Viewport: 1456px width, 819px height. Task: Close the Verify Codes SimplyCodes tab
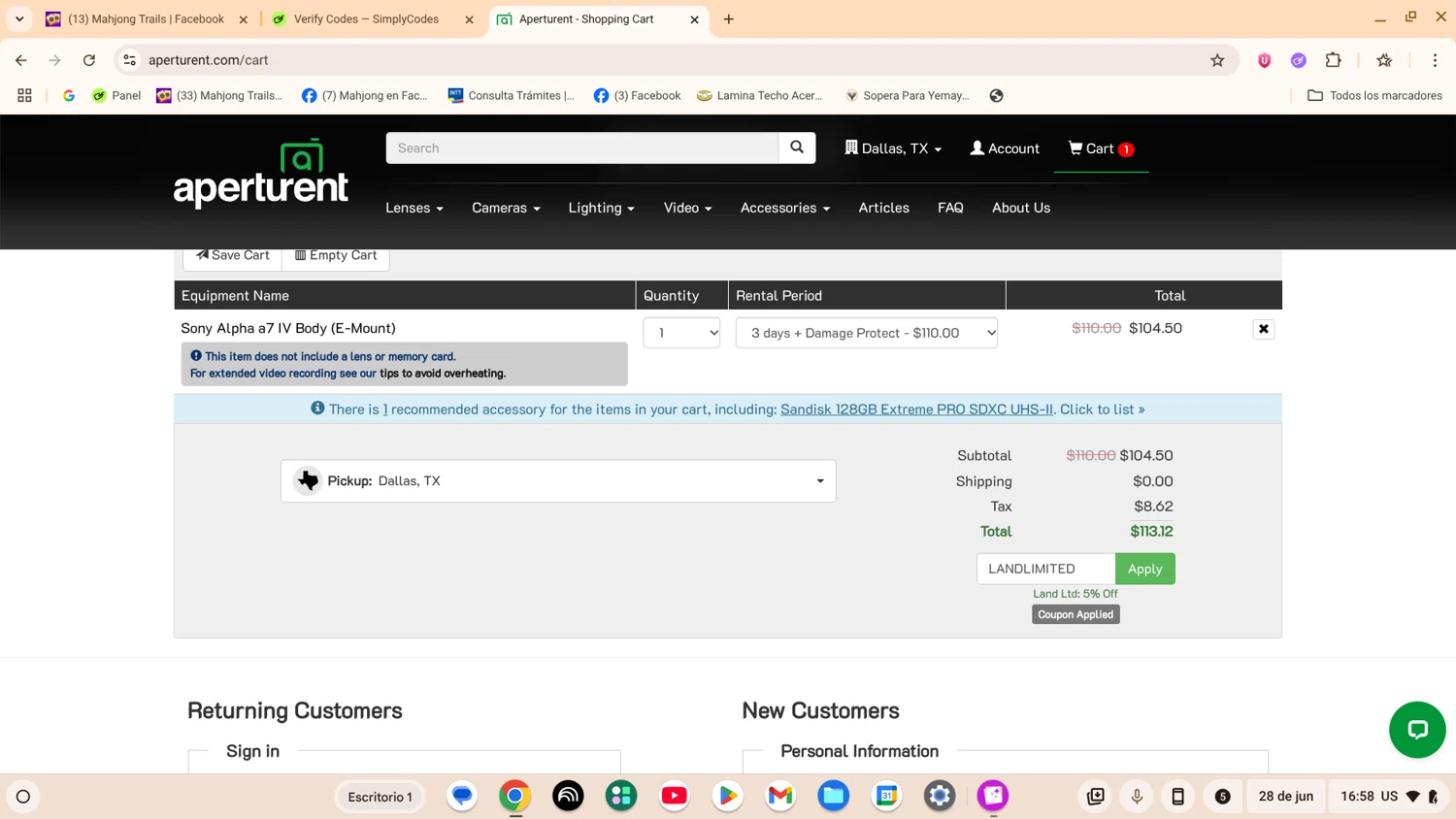pyautogui.click(x=469, y=19)
